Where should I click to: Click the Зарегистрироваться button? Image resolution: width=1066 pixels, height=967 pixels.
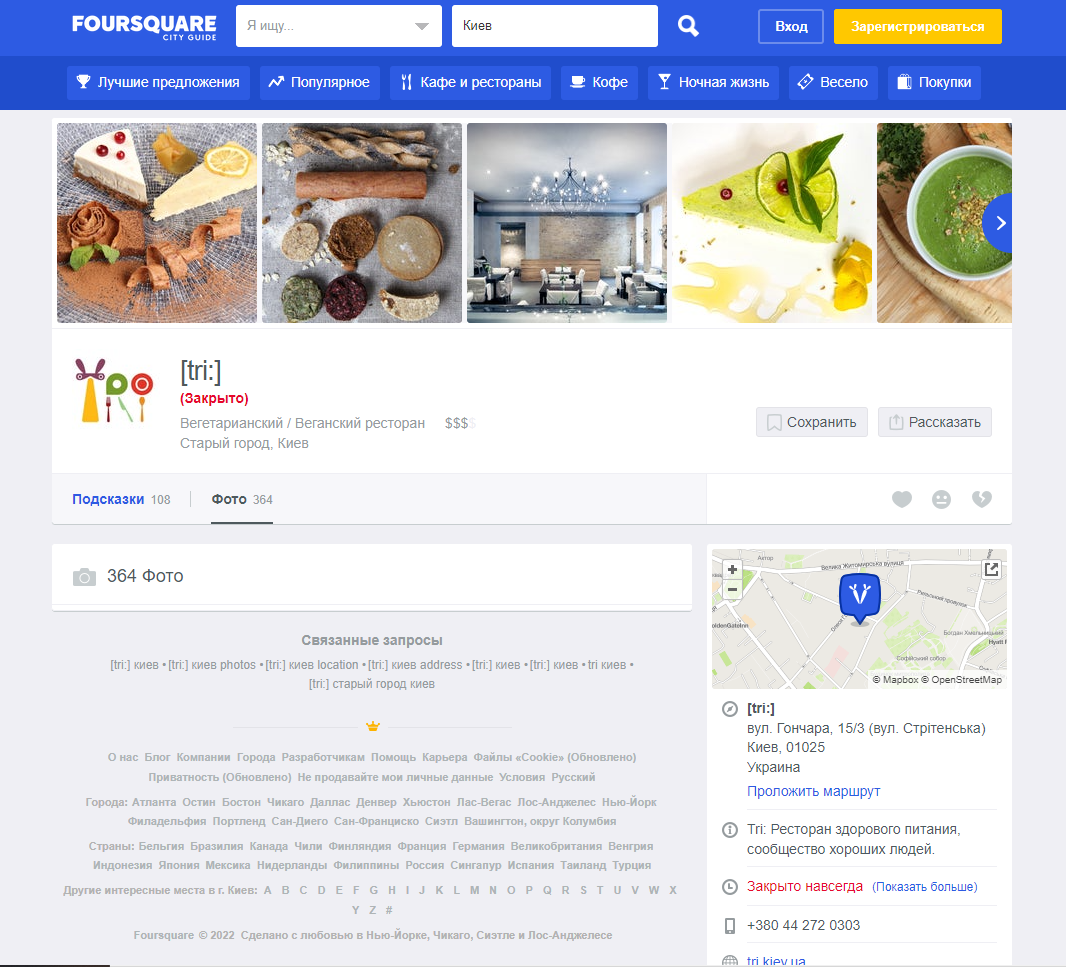[x=918, y=27]
